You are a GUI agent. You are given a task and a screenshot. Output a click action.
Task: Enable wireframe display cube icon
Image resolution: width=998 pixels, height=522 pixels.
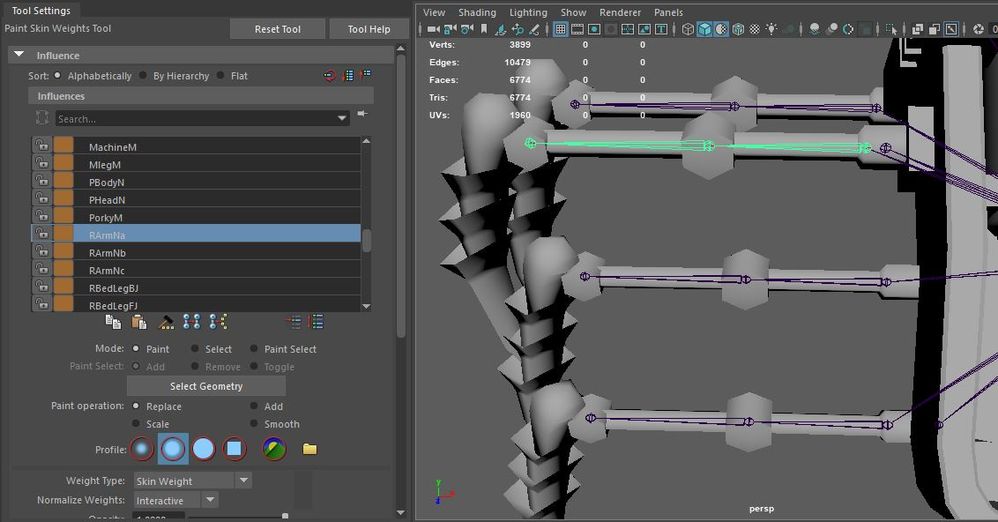coord(688,29)
